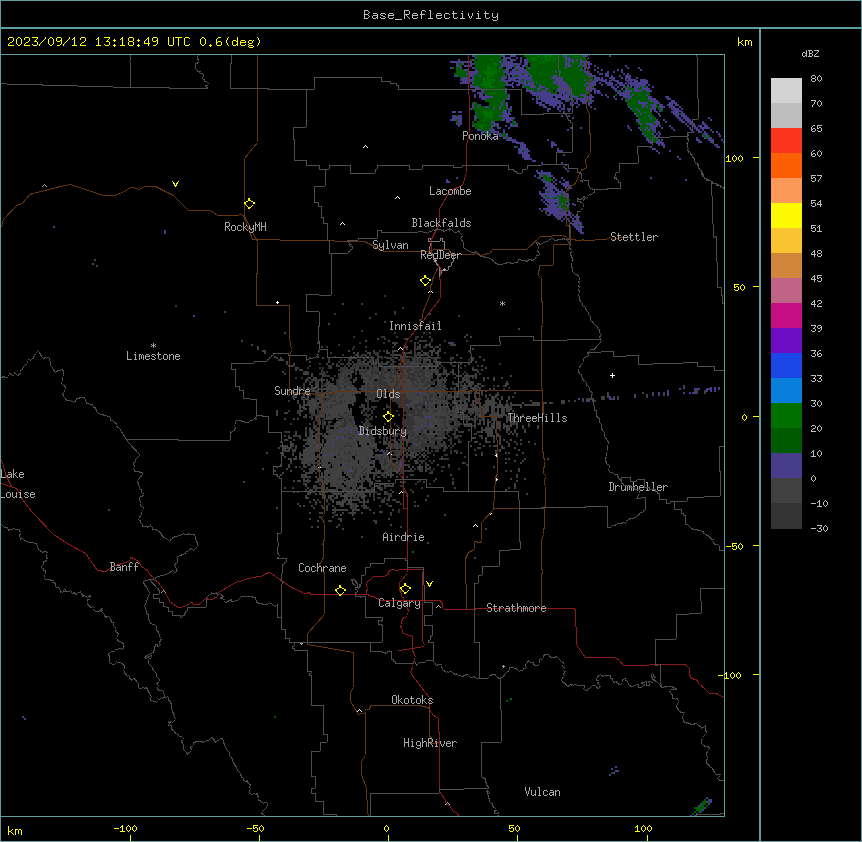Screen dimensions: 862x842
Task: Click the Vulcan city label
Action: [543, 792]
